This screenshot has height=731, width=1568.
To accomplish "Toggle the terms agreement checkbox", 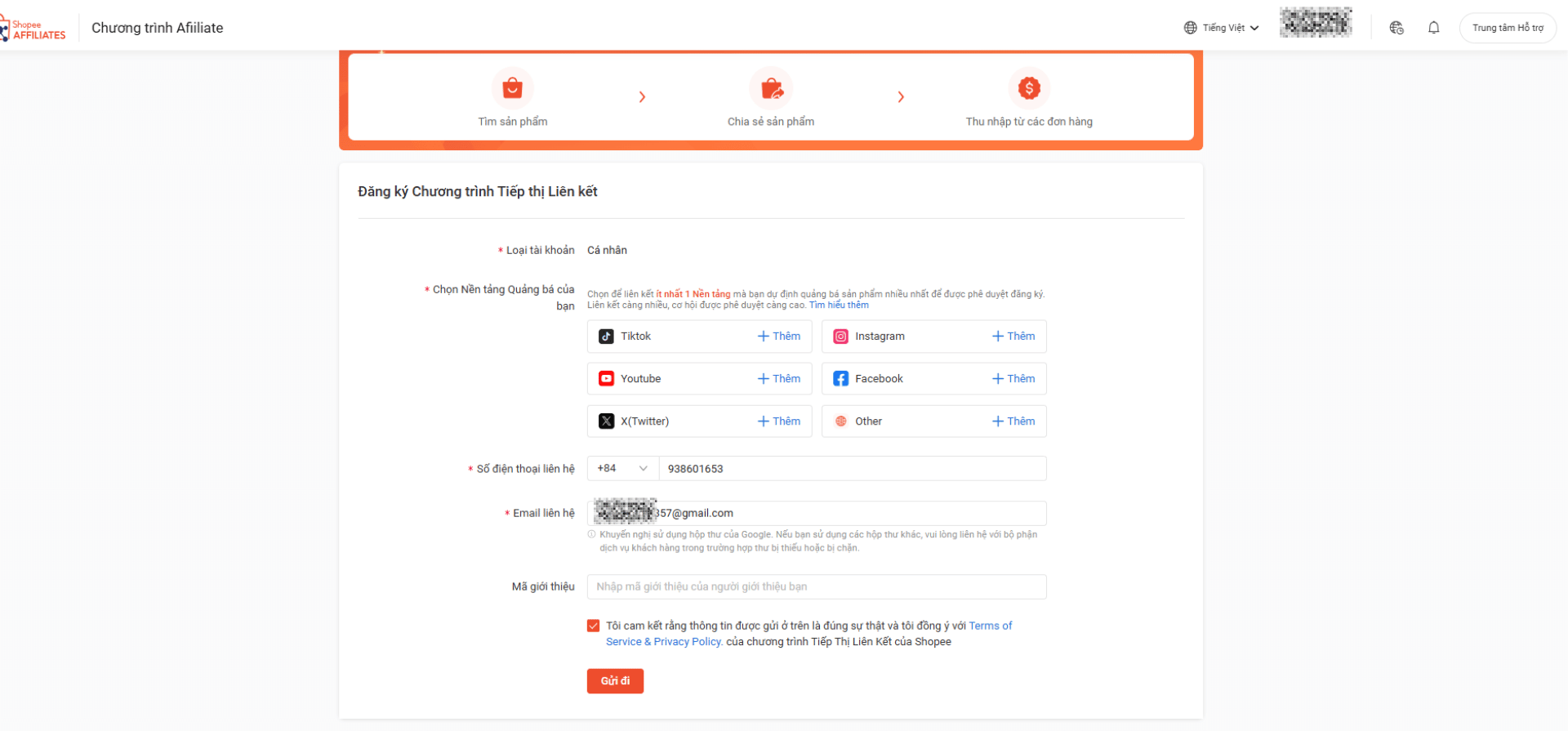I will tap(594, 626).
